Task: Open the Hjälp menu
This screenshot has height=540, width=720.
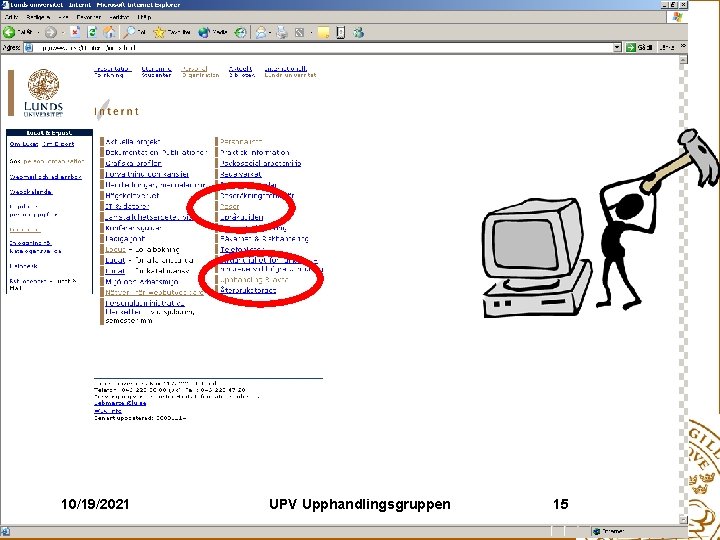Action: click(144, 17)
